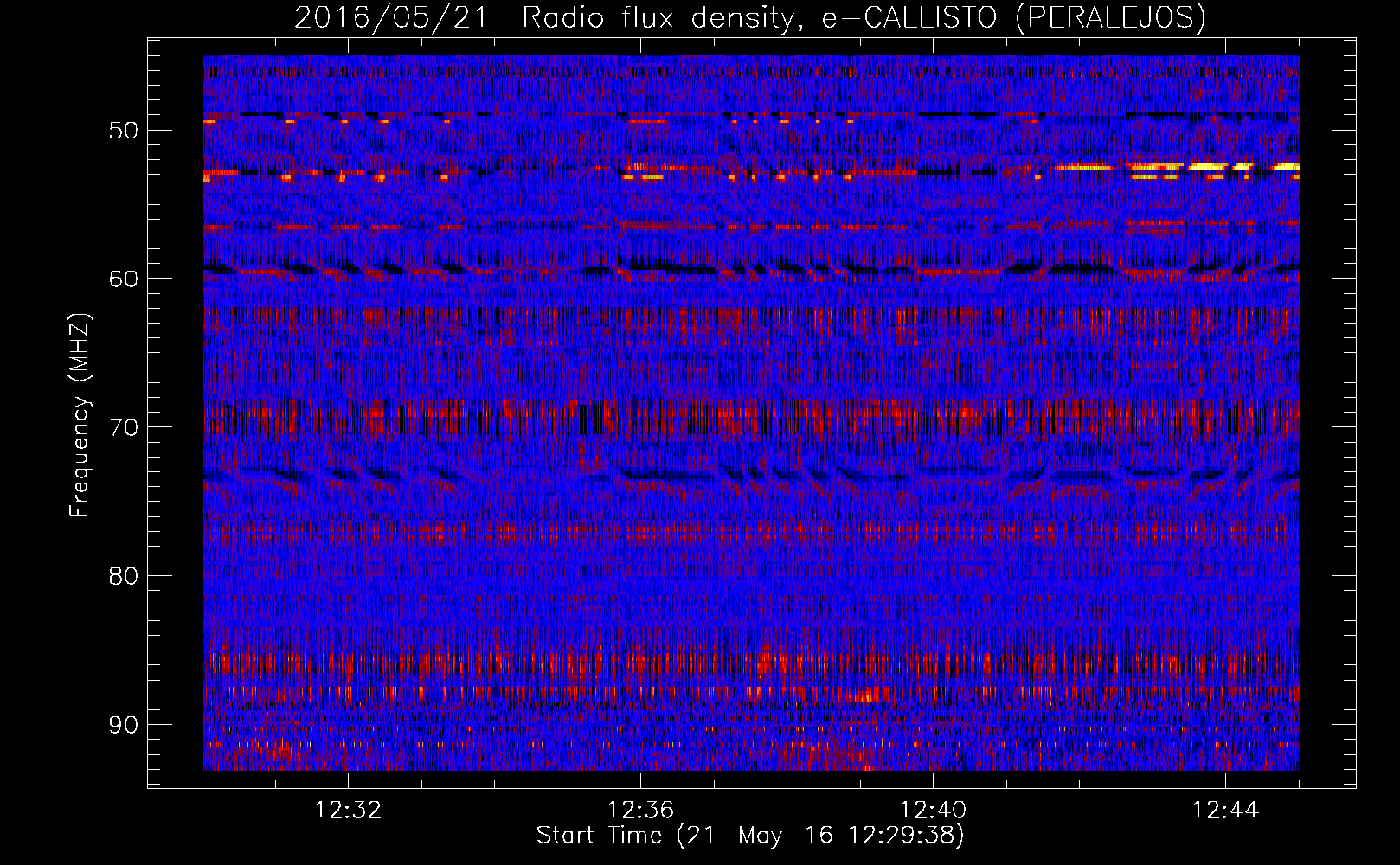Click the 12:36 time tick label
This screenshot has width=1400, height=865.
(640, 811)
